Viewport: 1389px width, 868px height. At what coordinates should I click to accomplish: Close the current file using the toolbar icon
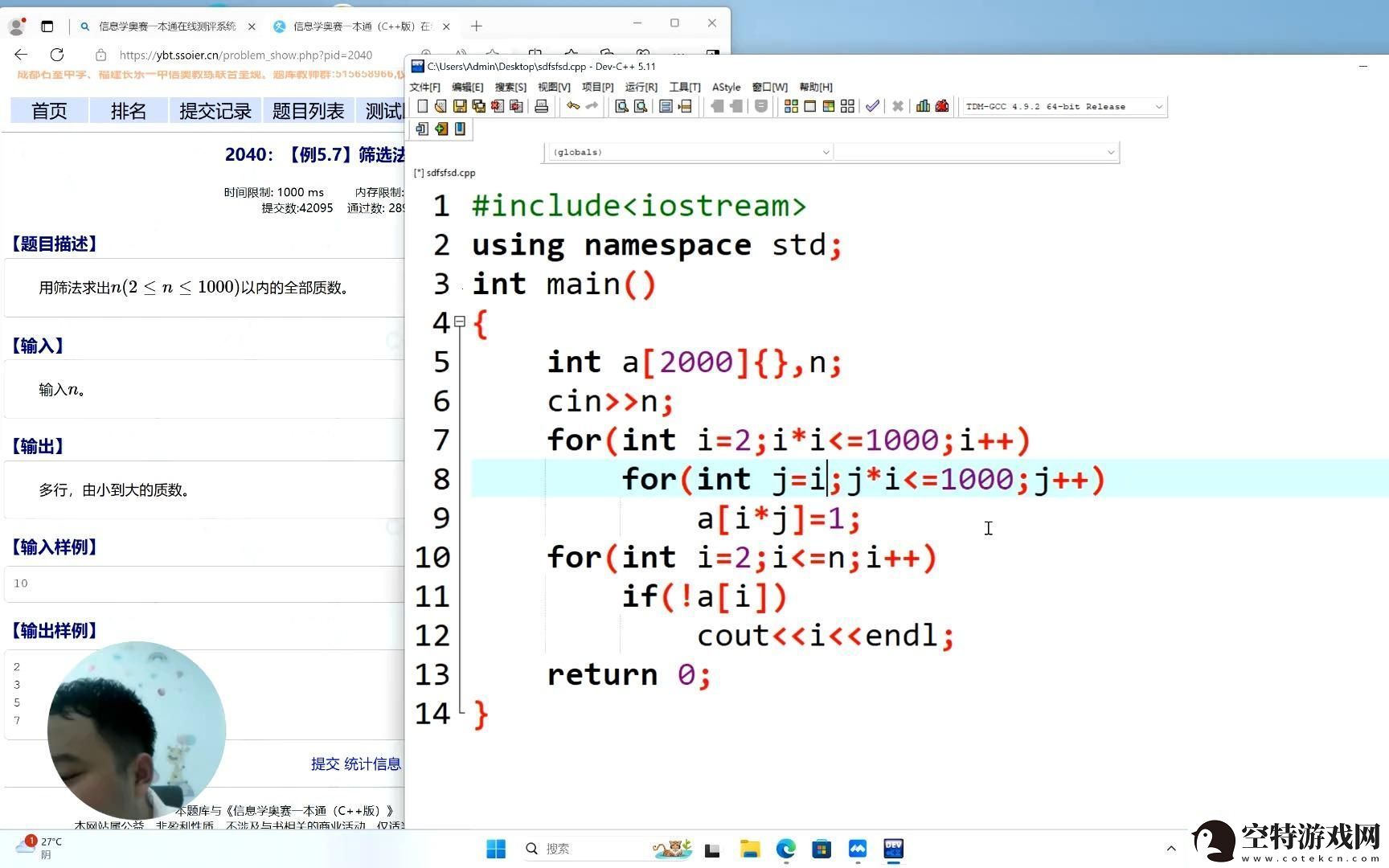click(x=498, y=106)
